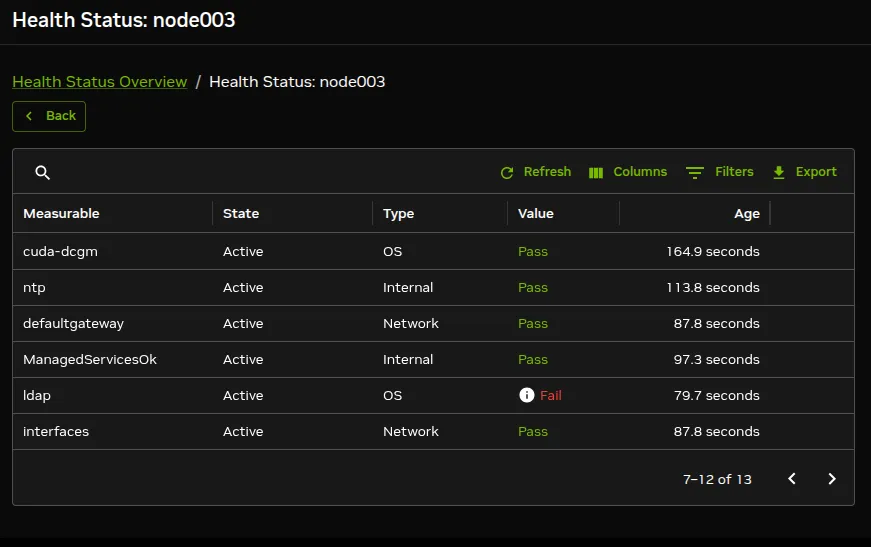Click the Network type in interfaces row
The width and height of the screenshot is (871, 547).
[411, 431]
